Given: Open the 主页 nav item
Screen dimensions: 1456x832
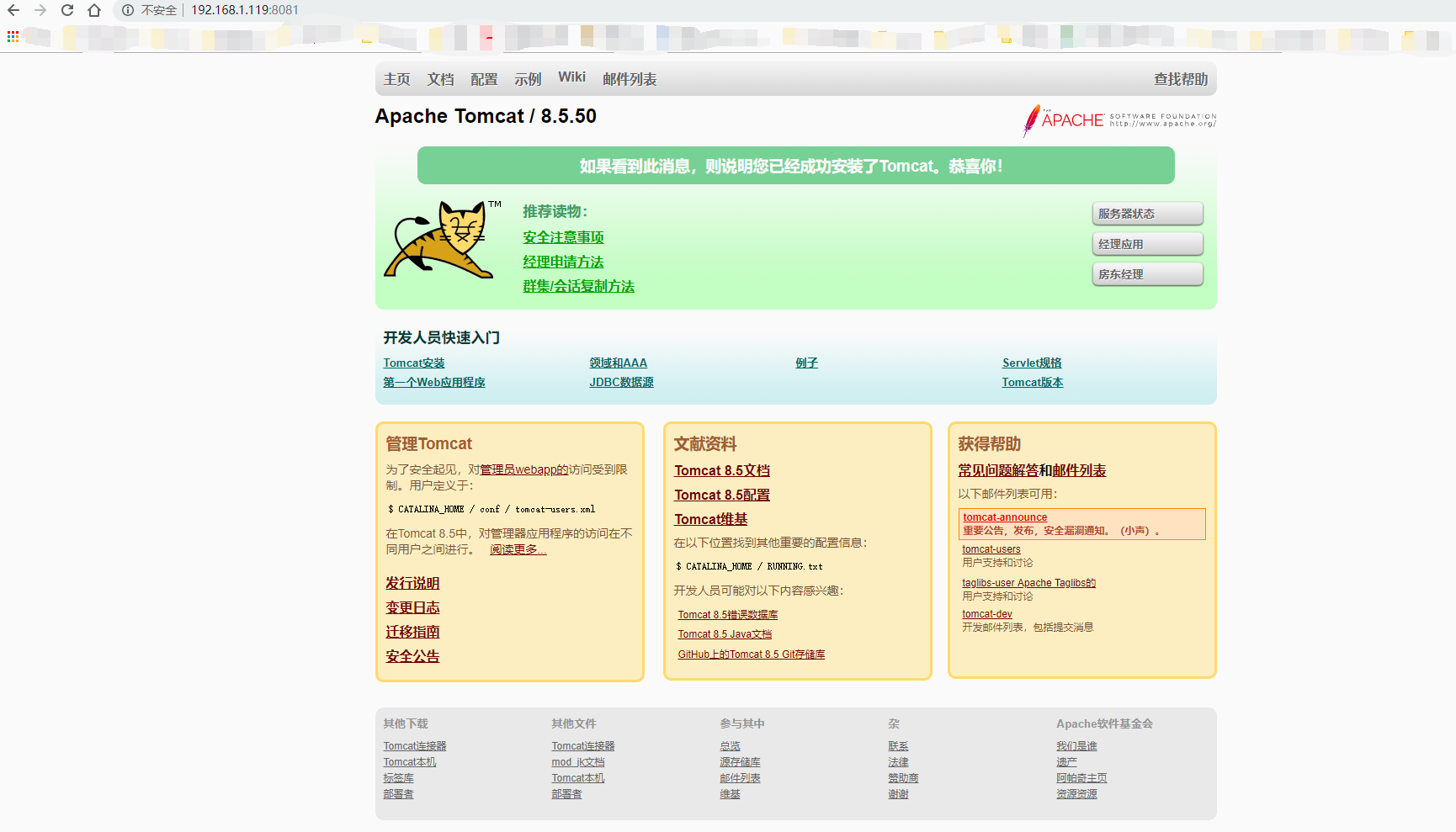Looking at the screenshot, I should pyautogui.click(x=396, y=79).
